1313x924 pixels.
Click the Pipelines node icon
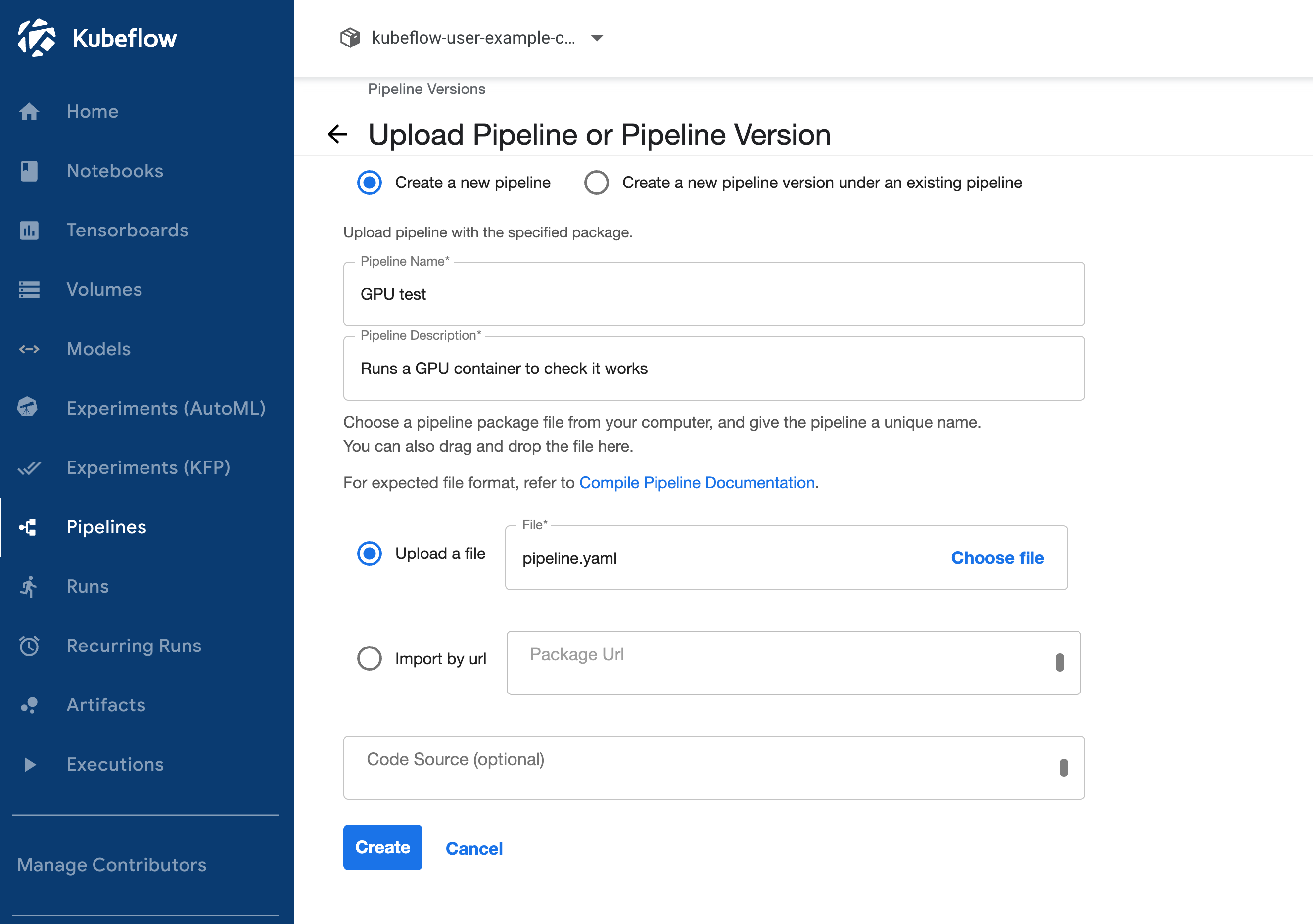click(x=29, y=527)
